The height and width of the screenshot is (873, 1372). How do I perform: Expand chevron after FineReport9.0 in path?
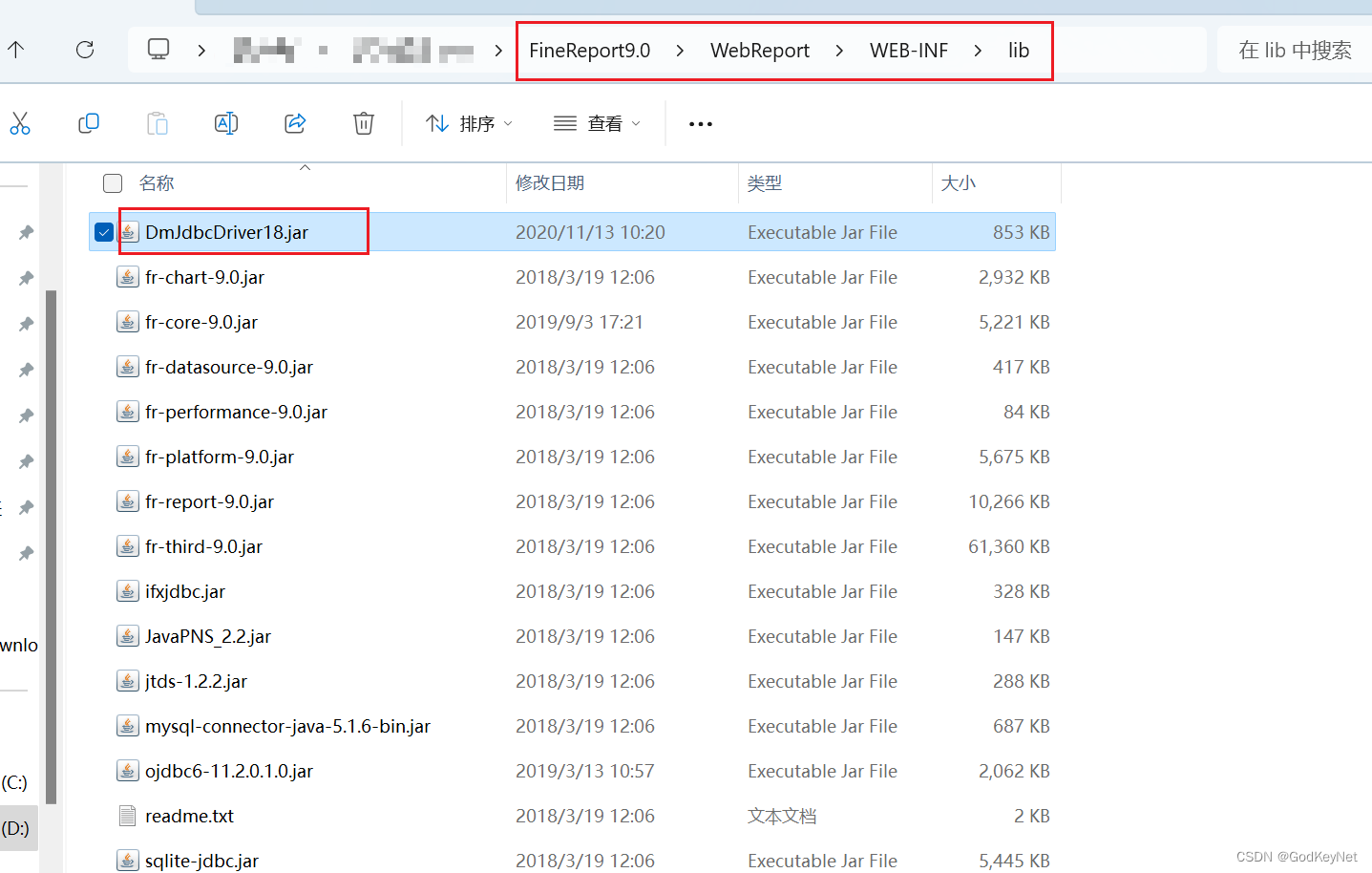(680, 51)
